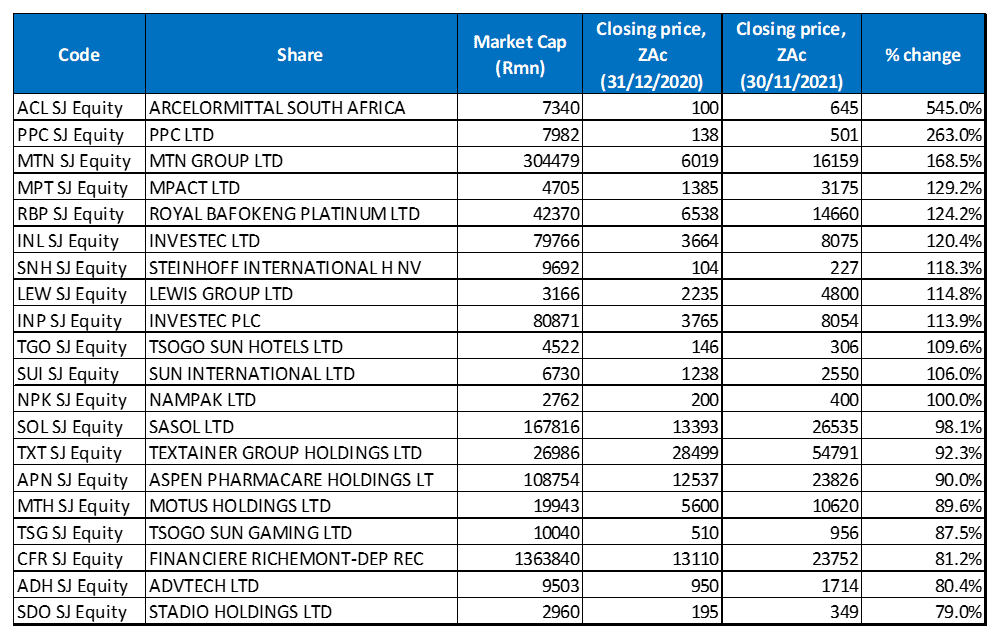Click the 545.0% change value

[x=923, y=108]
